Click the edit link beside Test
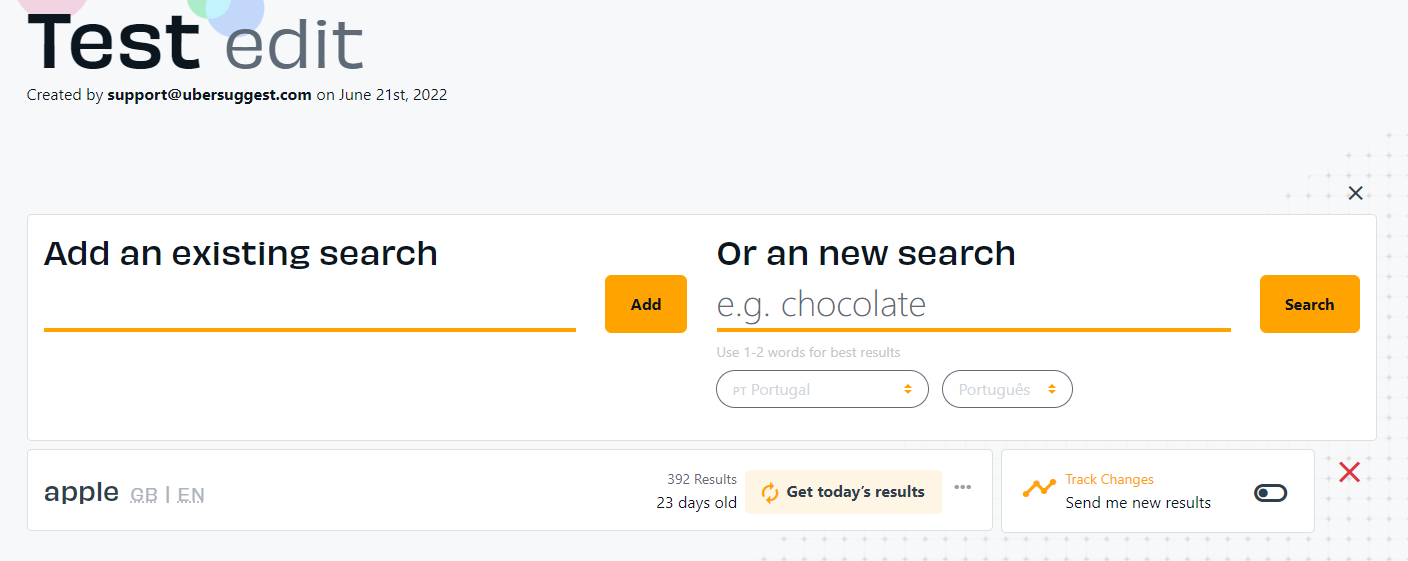 point(293,45)
